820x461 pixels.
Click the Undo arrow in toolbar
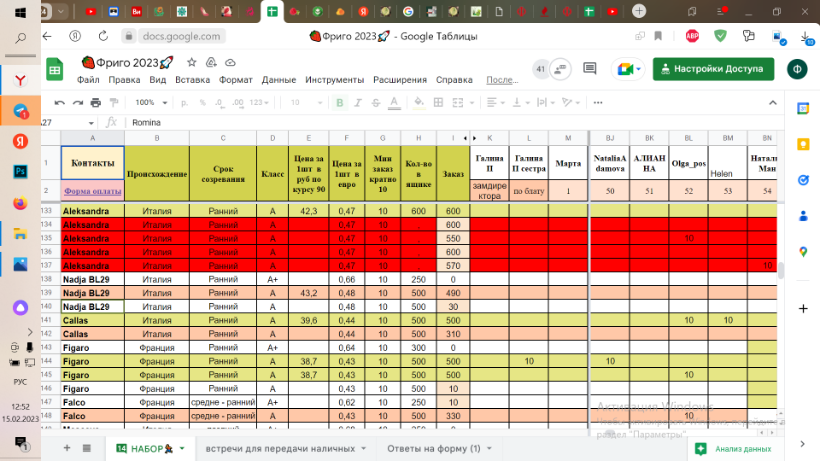click(x=60, y=102)
